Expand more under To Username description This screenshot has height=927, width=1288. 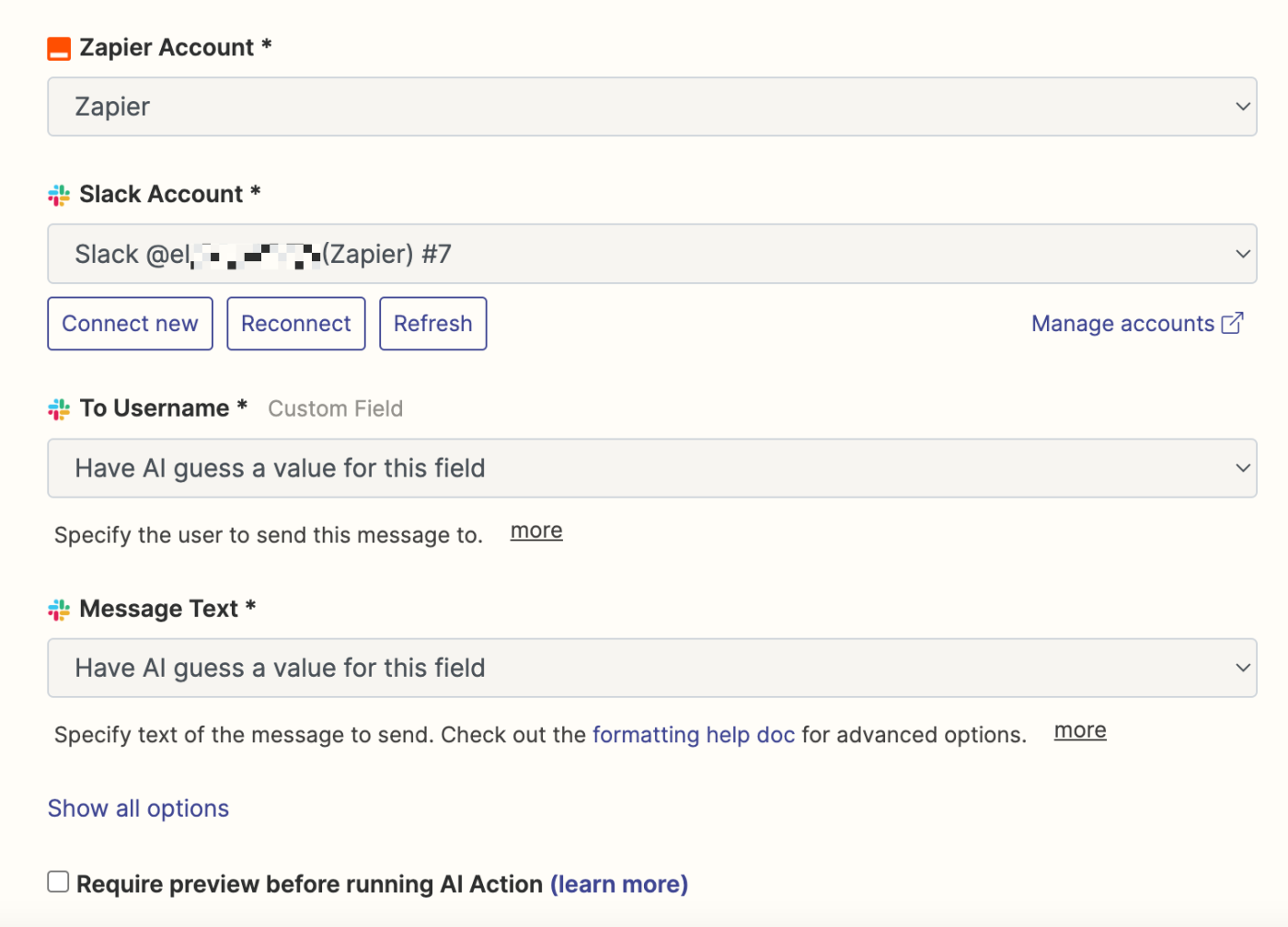point(536,531)
